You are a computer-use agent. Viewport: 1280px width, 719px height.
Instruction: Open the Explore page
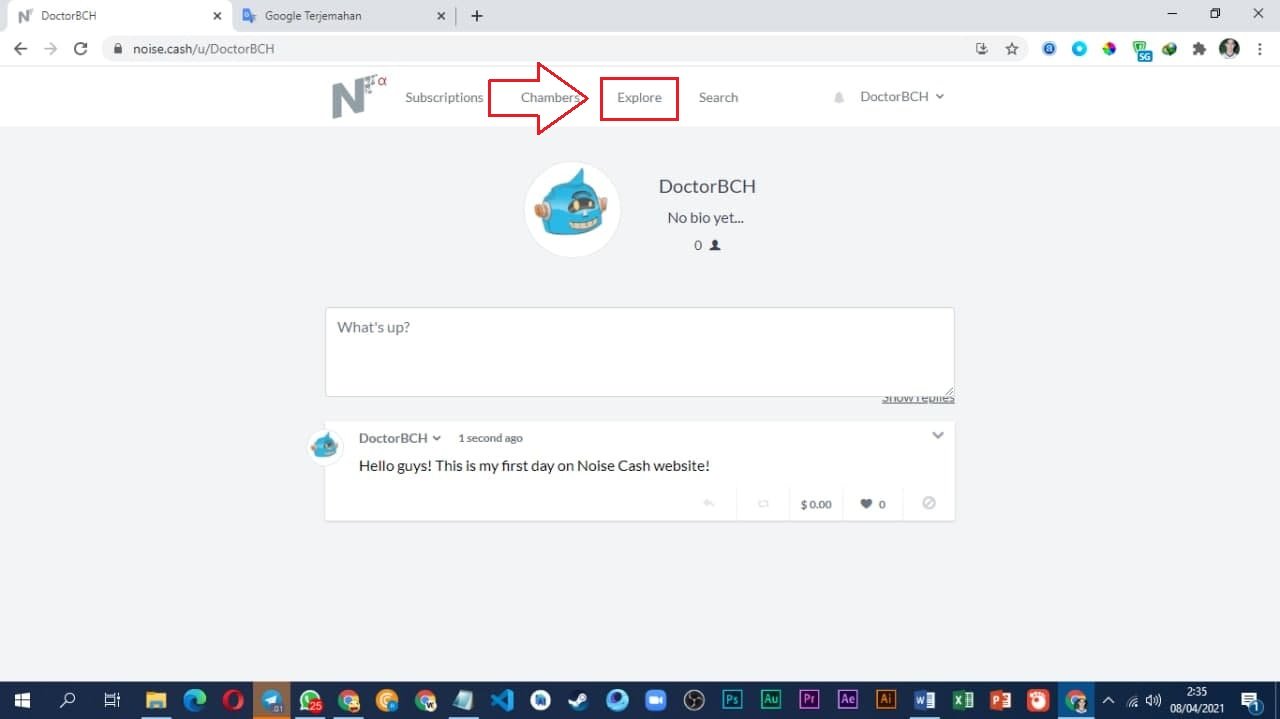639,97
